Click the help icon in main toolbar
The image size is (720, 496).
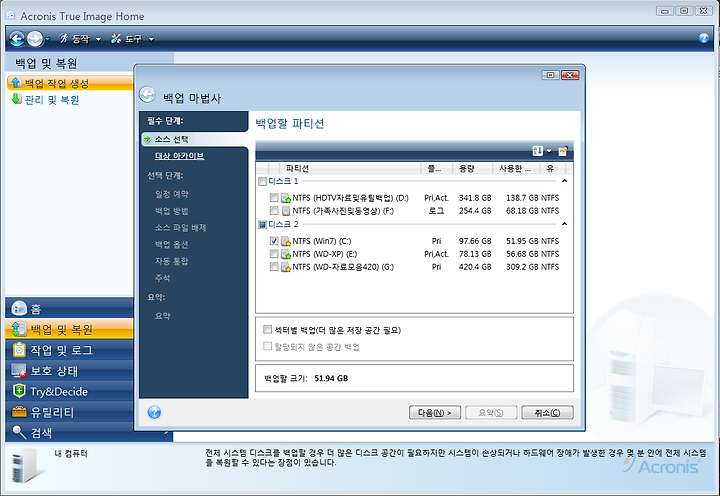point(703,38)
